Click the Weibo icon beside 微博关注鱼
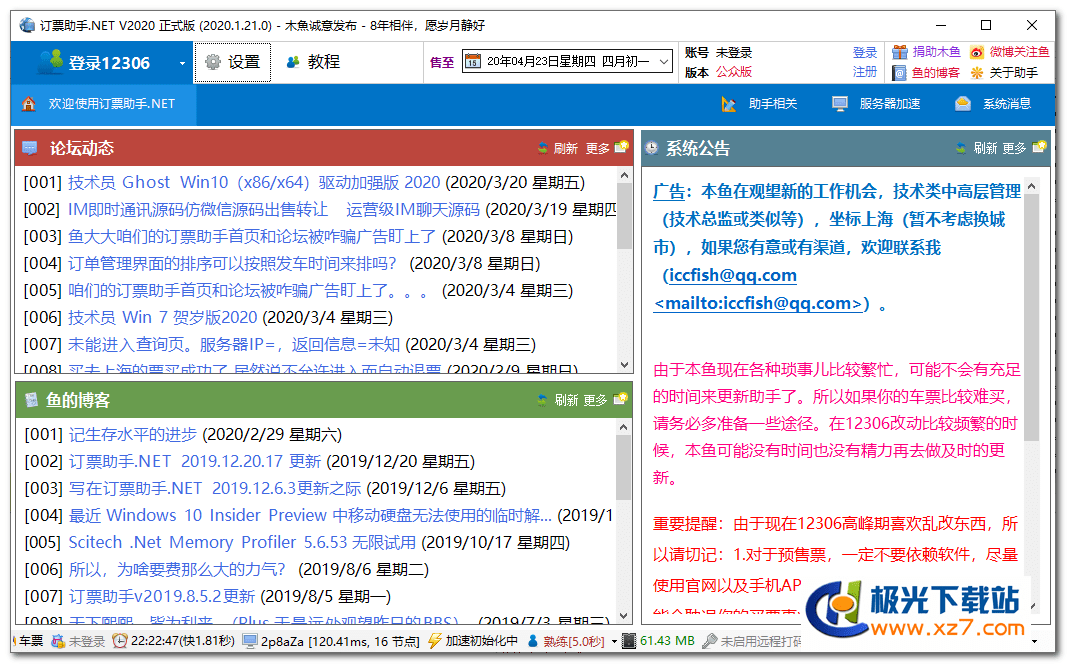 [976, 52]
